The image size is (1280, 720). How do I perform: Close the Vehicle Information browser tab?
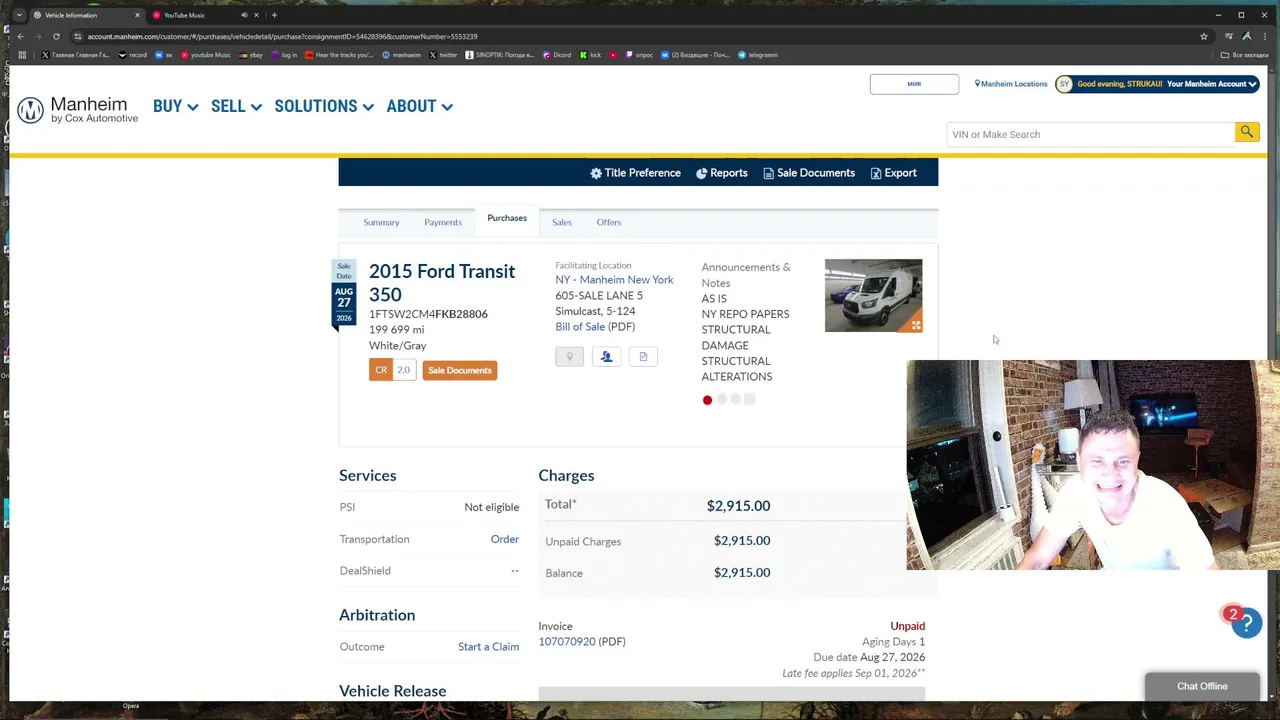pyautogui.click(x=137, y=15)
